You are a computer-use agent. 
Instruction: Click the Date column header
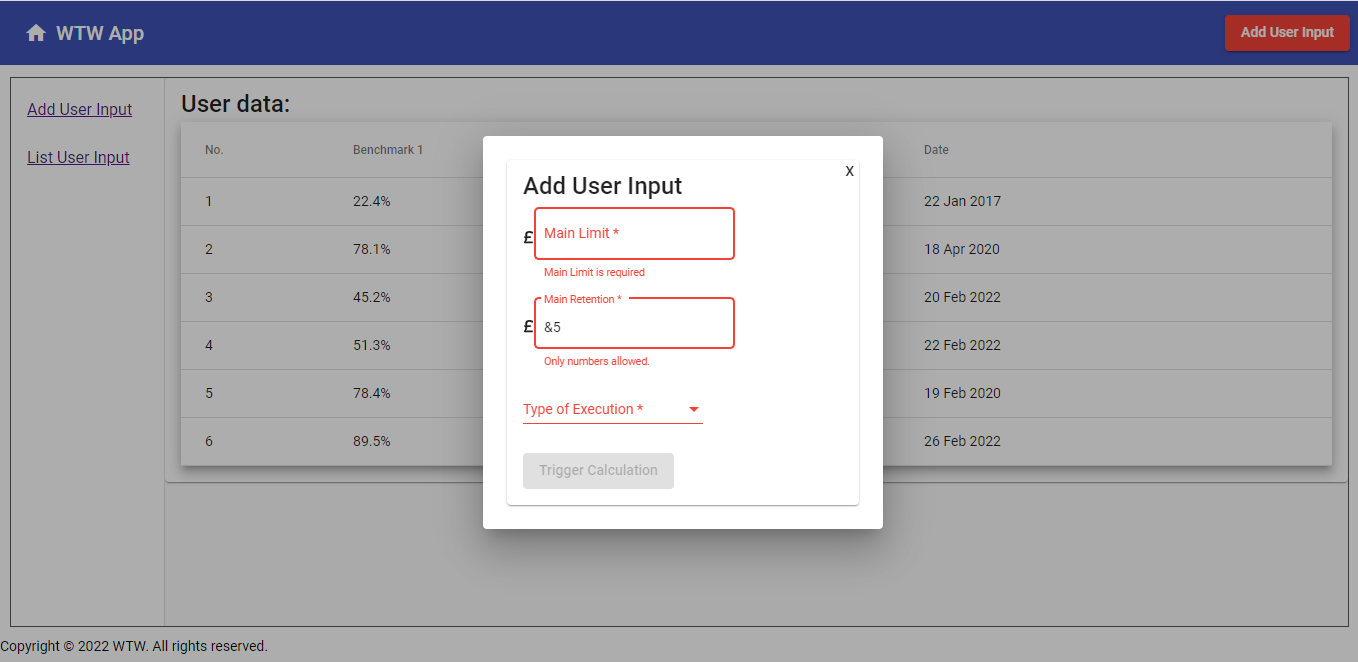tap(936, 150)
